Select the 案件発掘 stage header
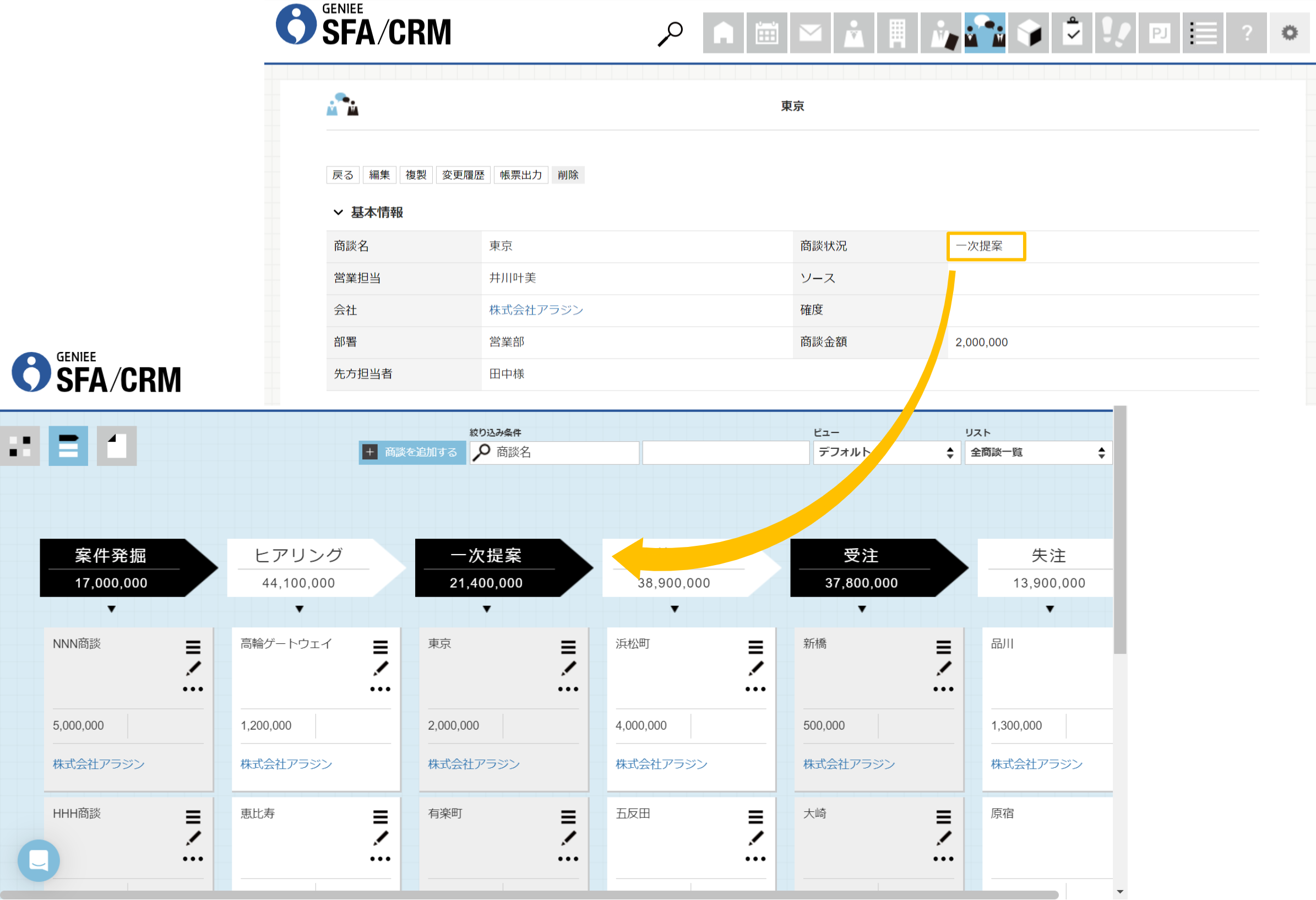1316x900 pixels. pos(128,568)
